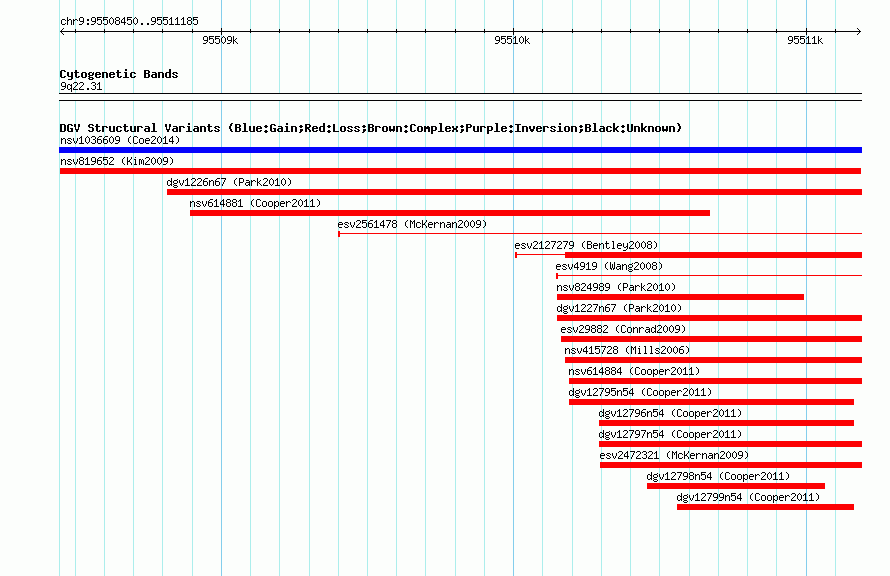Click esv2472321 (McKernan2009) label
The image size is (890, 576).
(674, 455)
